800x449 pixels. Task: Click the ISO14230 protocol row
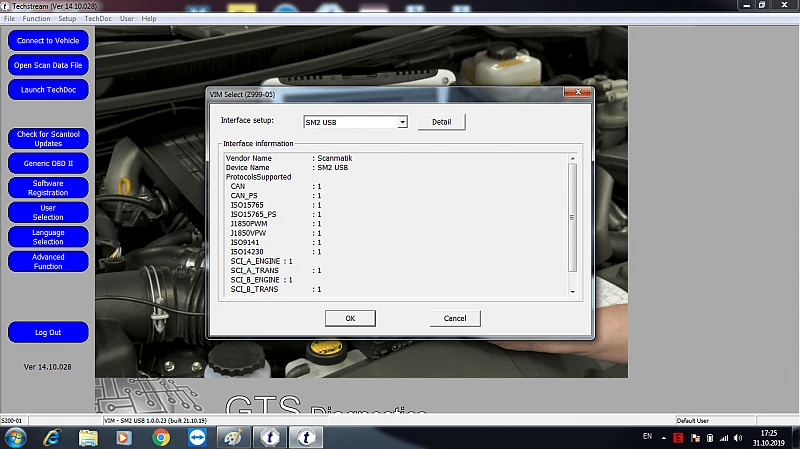(x=276, y=252)
